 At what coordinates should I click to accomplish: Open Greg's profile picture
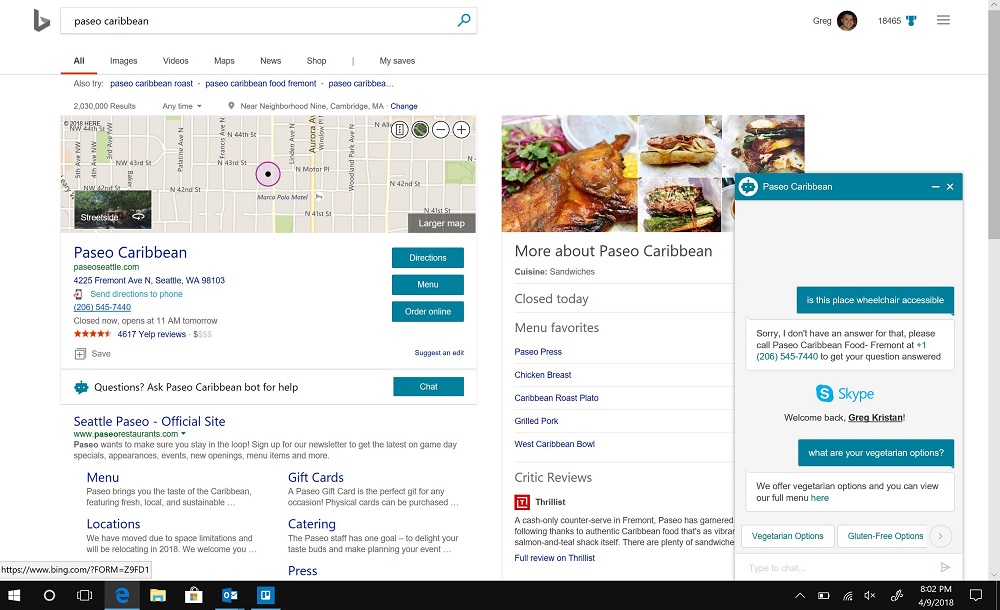tap(847, 21)
